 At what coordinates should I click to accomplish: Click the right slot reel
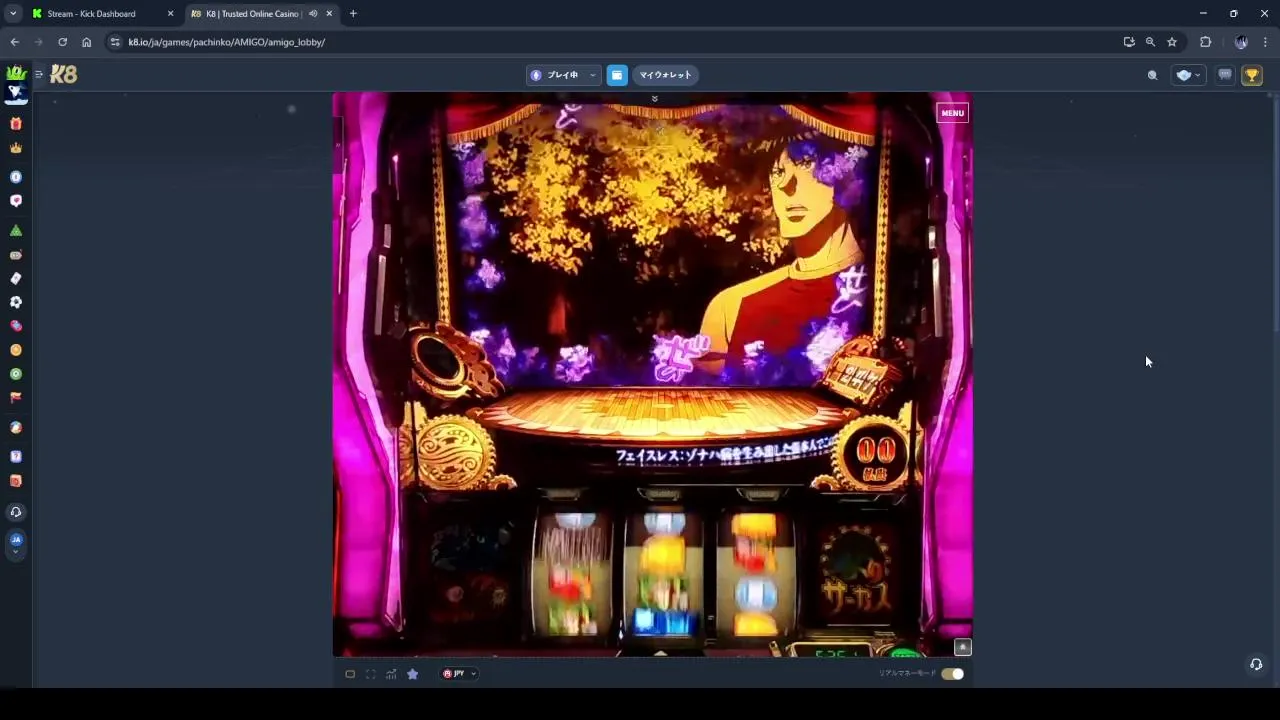tap(755, 574)
